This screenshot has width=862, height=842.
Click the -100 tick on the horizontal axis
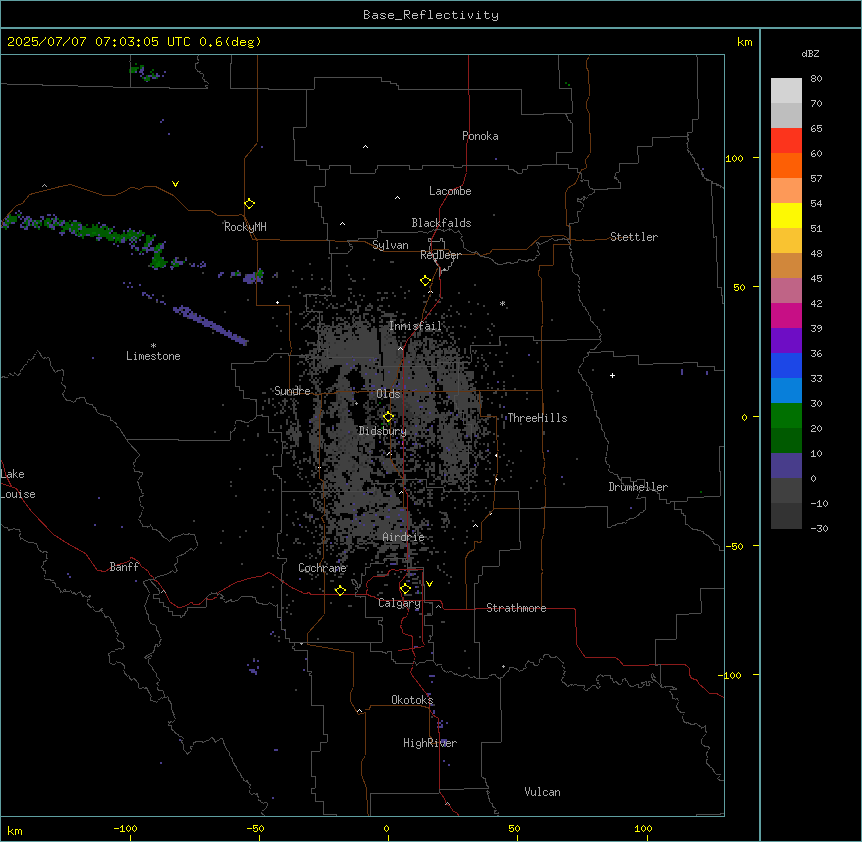pyautogui.click(x=125, y=828)
